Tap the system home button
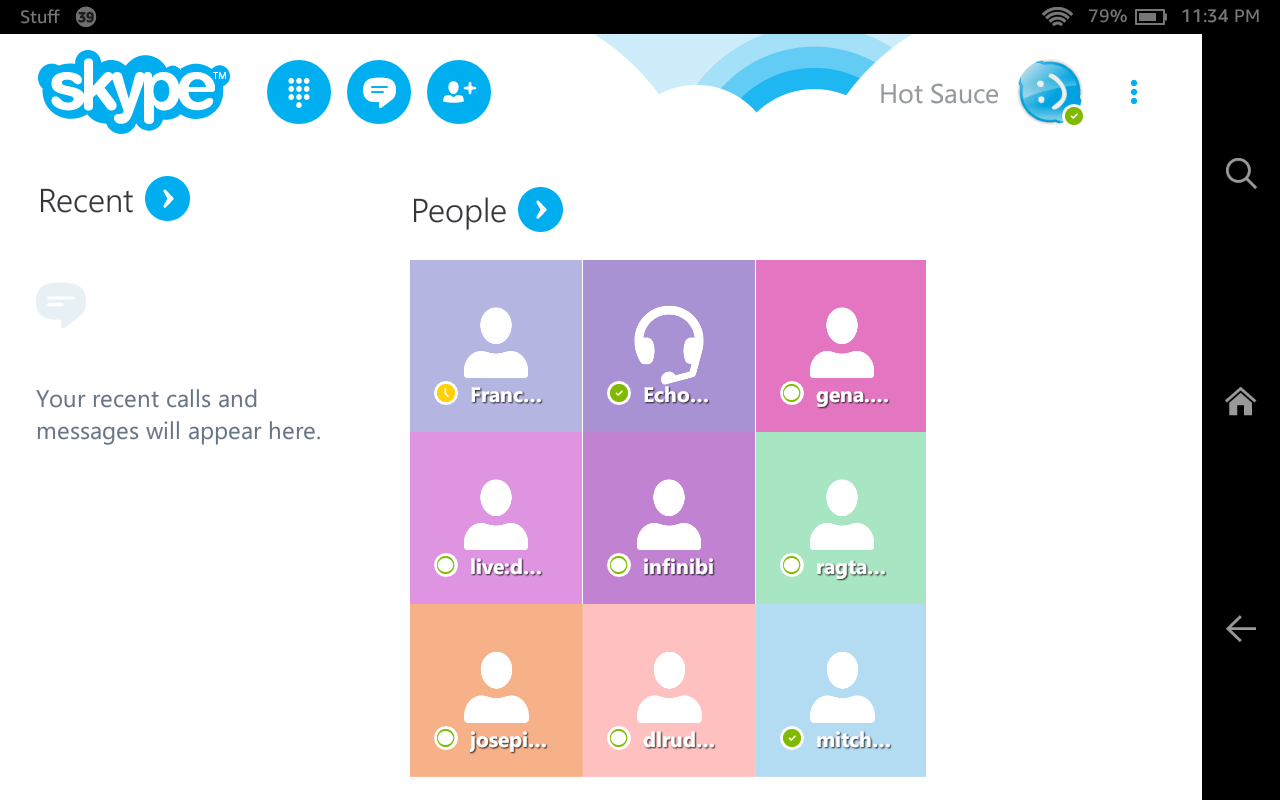The height and width of the screenshot is (800, 1280). (1241, 401)
